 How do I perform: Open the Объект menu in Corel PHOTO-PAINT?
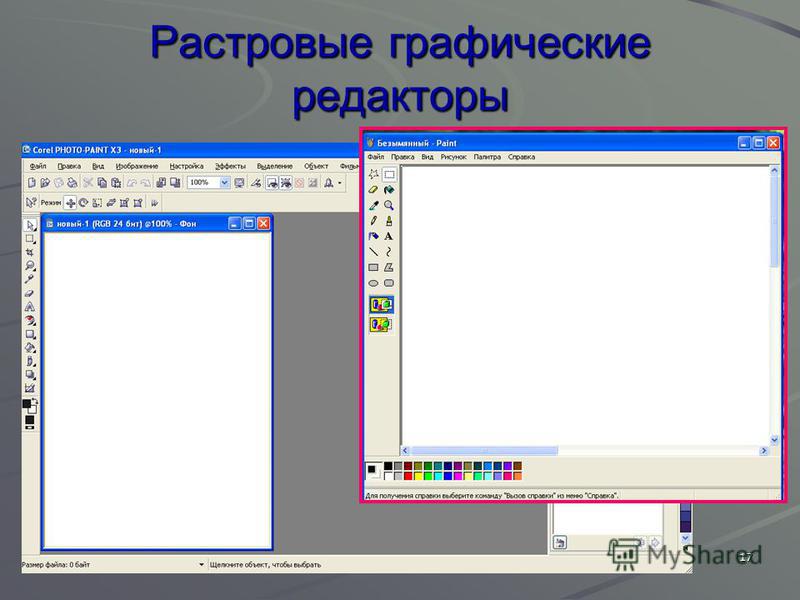316,166
